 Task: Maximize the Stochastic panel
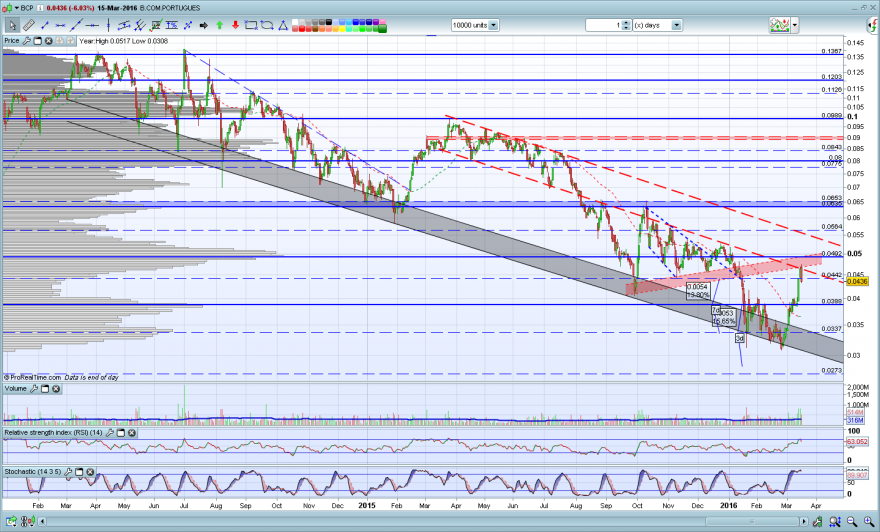coord(79,472)
